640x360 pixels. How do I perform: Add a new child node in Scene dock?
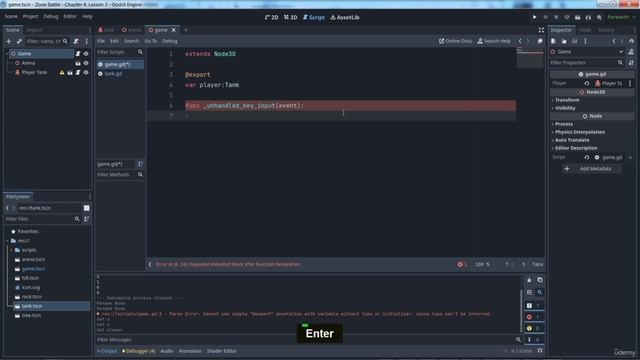[x=9, y=41]
